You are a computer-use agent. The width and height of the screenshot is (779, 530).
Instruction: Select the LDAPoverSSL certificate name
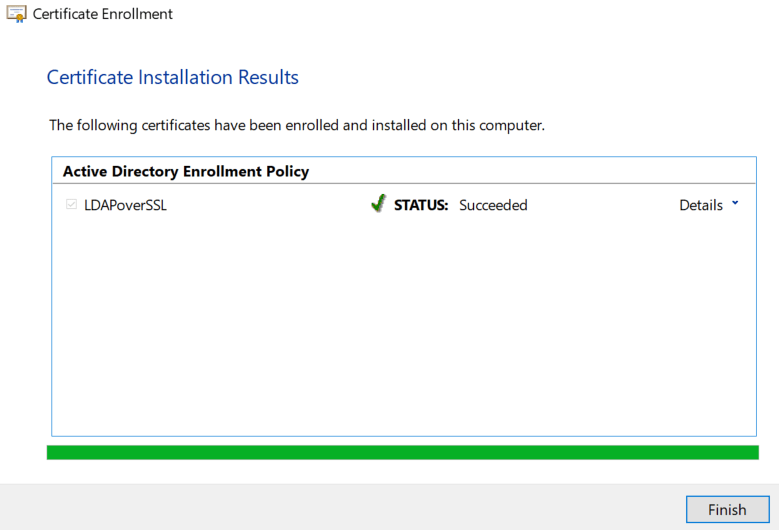click(125, 205)
